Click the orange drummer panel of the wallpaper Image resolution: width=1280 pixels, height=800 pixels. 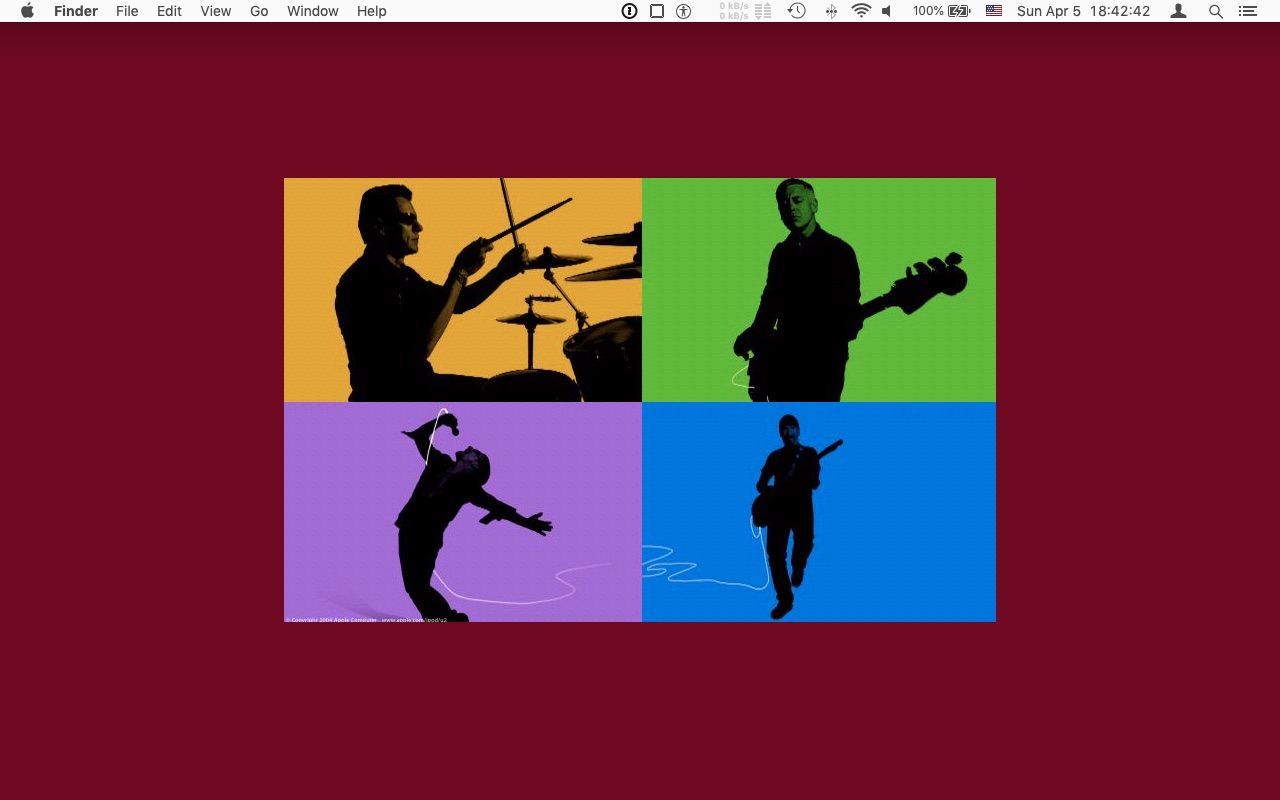pyautogui.click(x=463, y=290)
